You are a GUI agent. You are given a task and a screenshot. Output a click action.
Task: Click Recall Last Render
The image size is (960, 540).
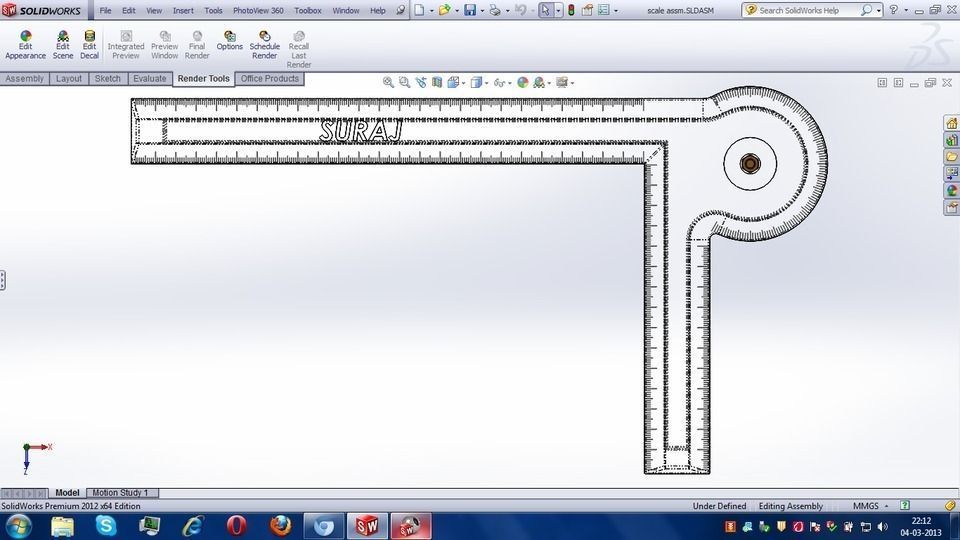tap(299, 50)
